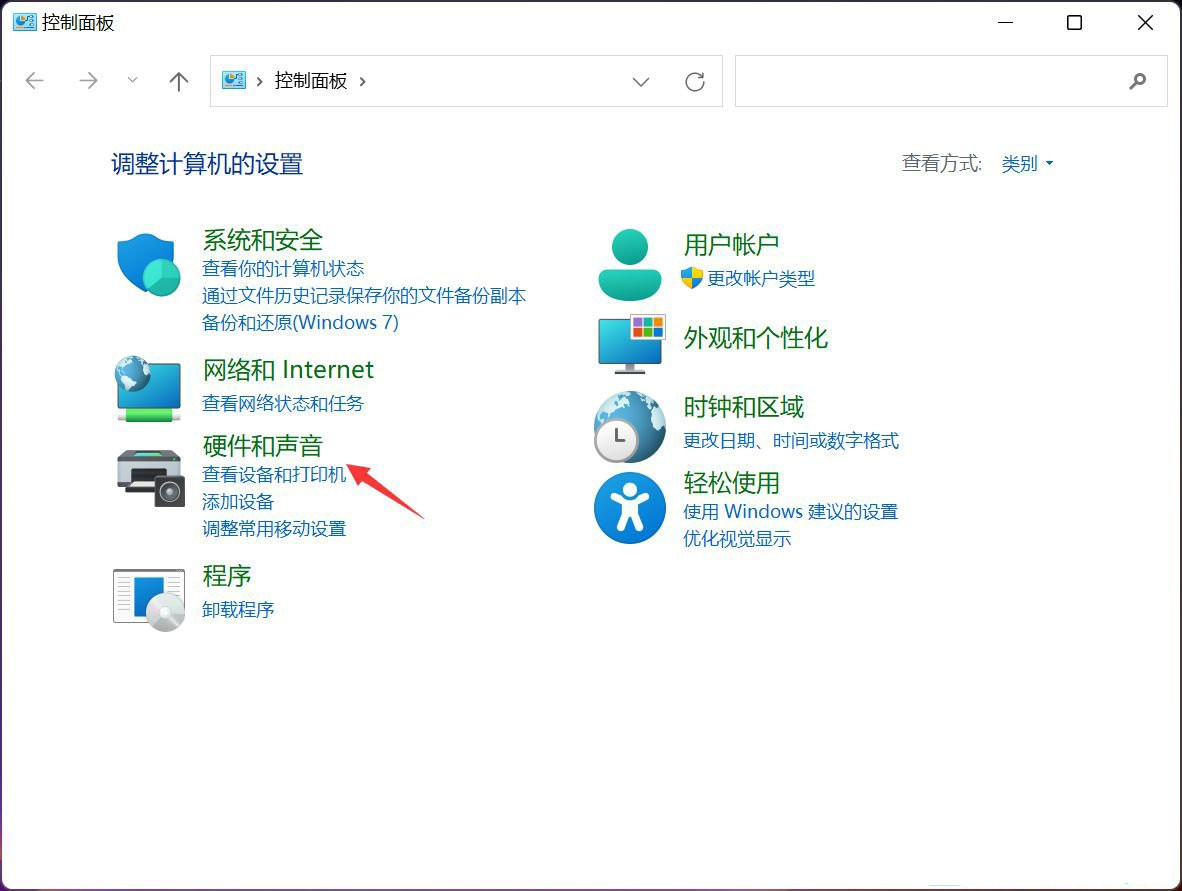Click the User Accounts person icon
The width and height of the screenshot is (1182, 891).
point(629,265)
